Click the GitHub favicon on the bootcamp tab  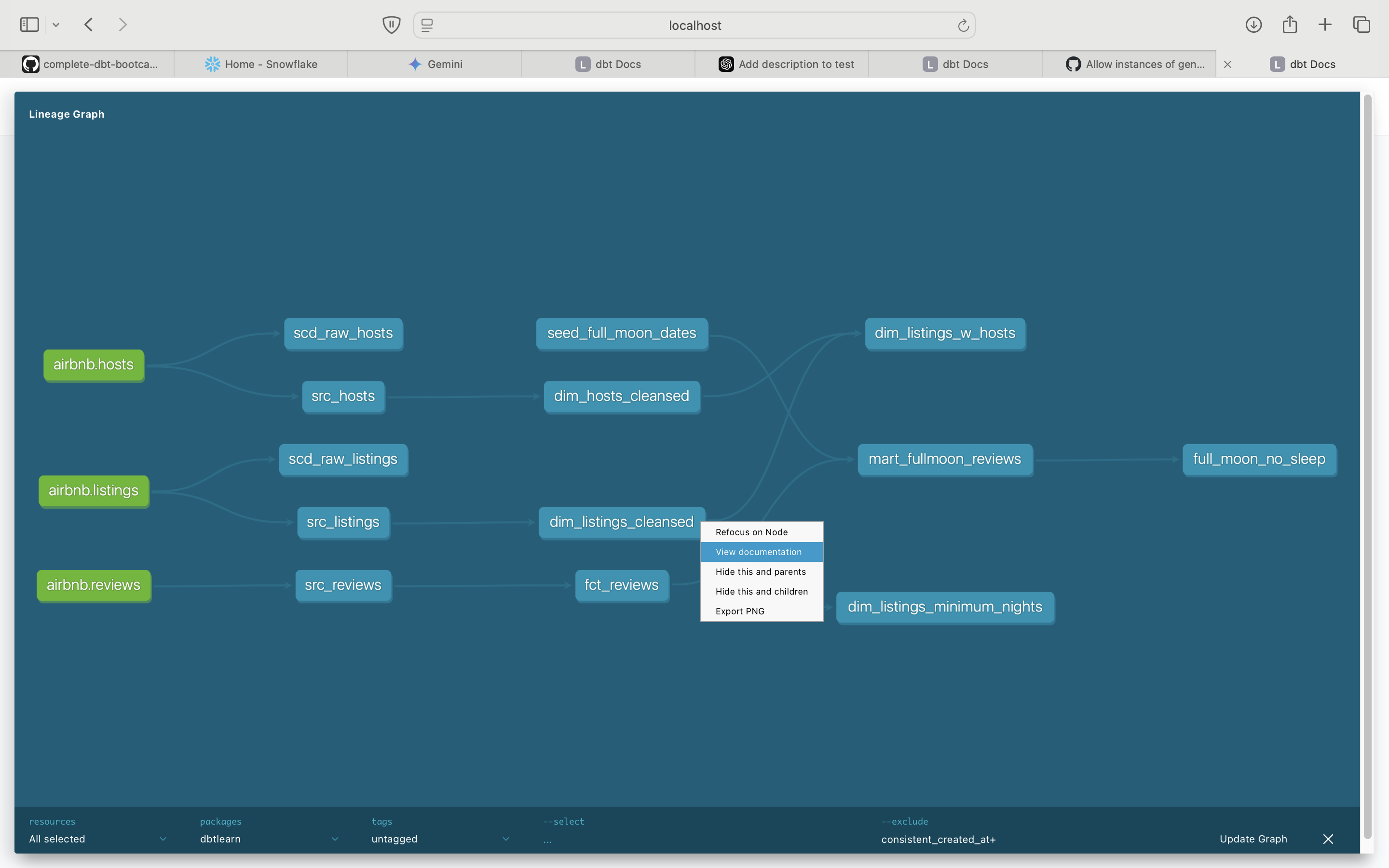click(x=30, y=64)
